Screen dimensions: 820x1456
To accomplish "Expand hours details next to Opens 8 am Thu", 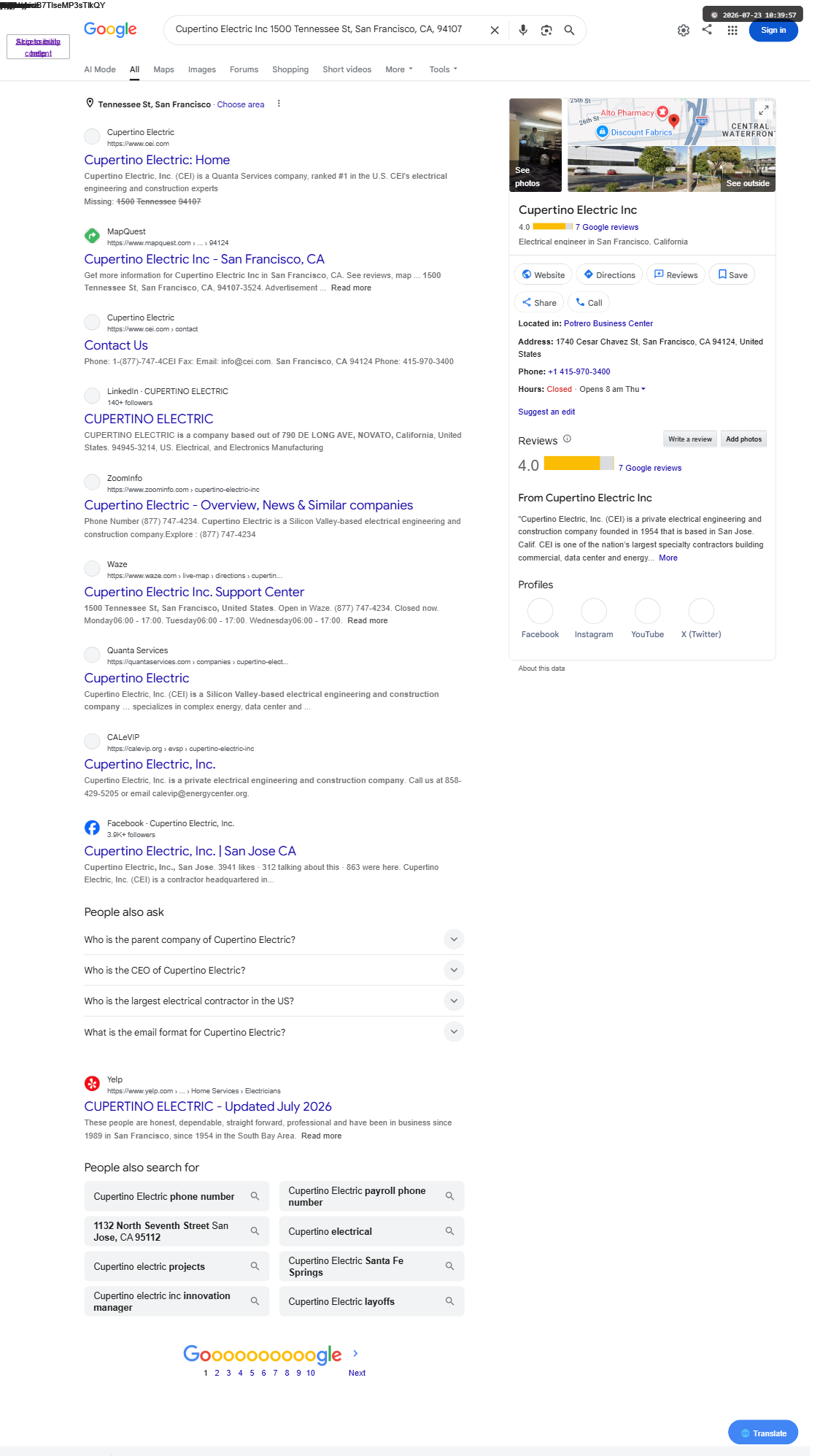I will pyautogui.click(x=643, y=389).
